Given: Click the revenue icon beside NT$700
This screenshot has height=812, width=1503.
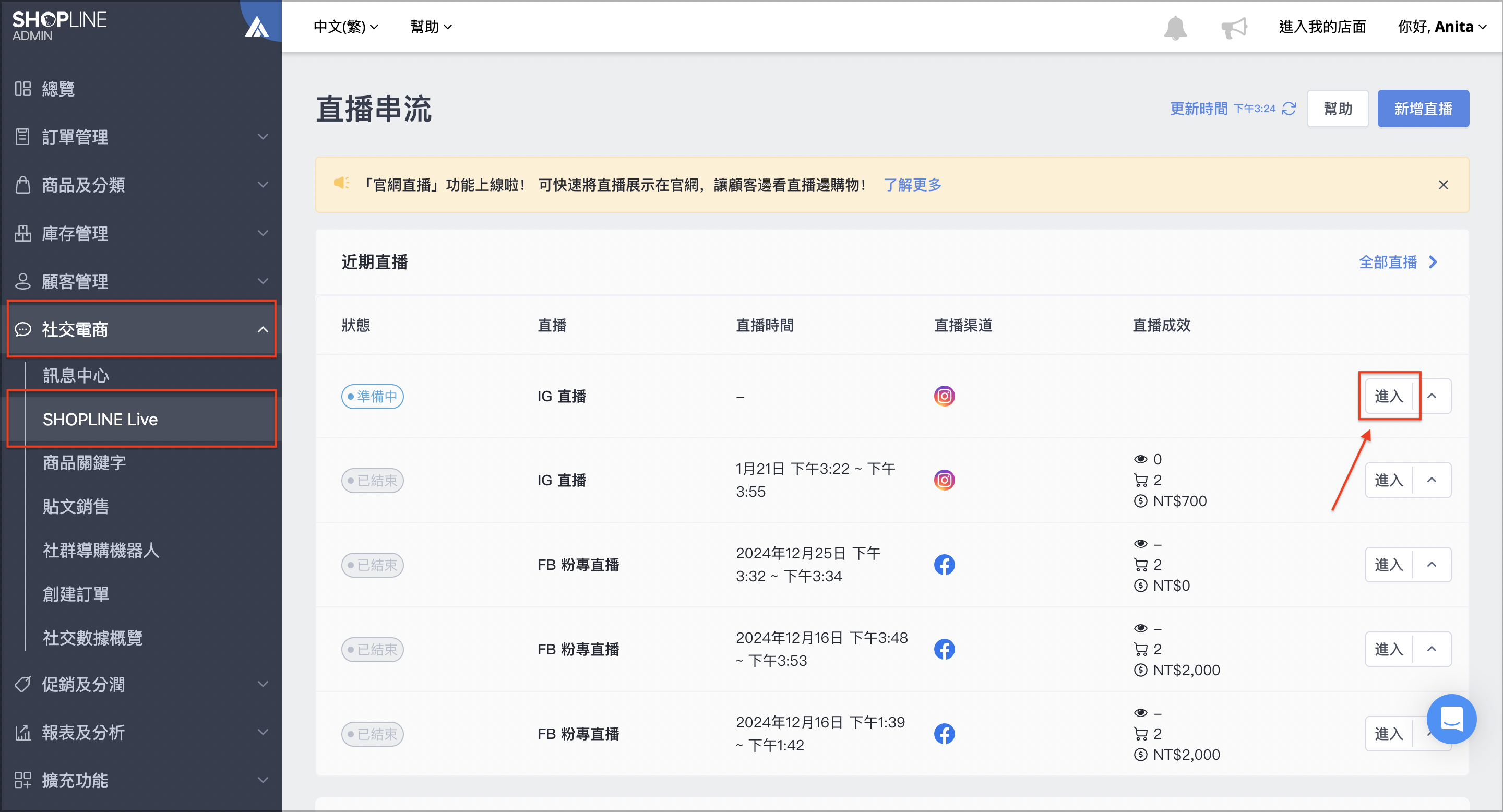Looking at the screenshot, I should [1140, 501].
